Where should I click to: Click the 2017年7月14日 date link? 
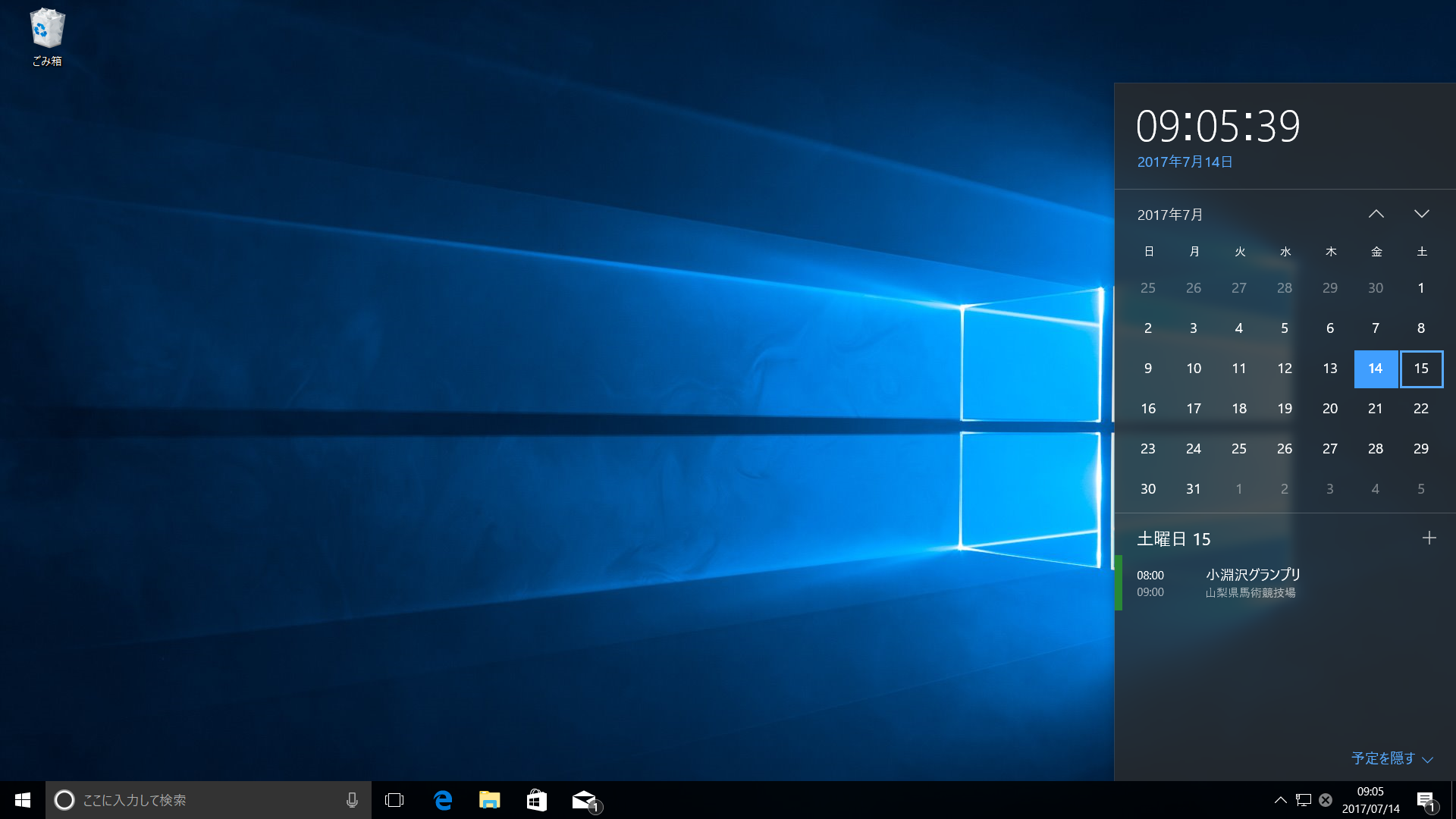pos(1185,162)
